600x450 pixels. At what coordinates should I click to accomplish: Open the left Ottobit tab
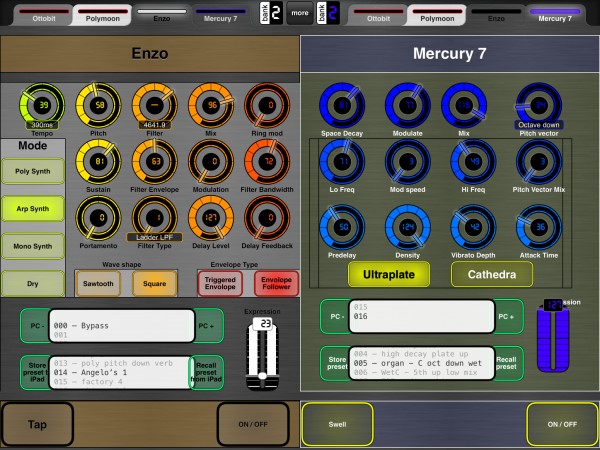click(x=44, y=15)
